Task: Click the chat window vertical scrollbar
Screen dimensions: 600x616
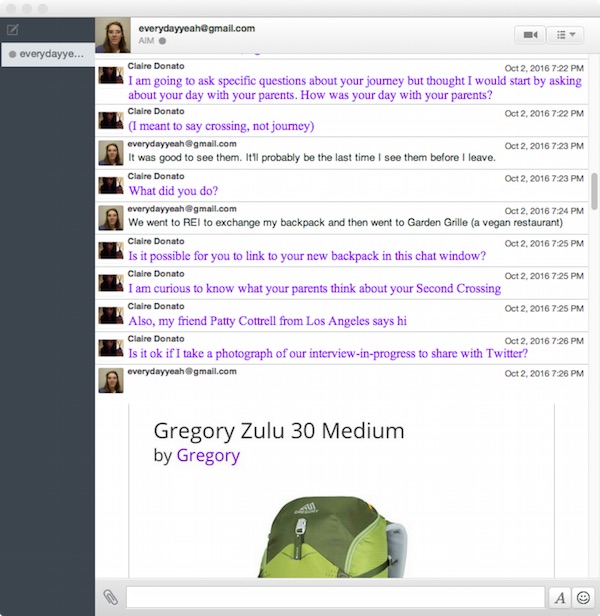Action: pos(594,191)
